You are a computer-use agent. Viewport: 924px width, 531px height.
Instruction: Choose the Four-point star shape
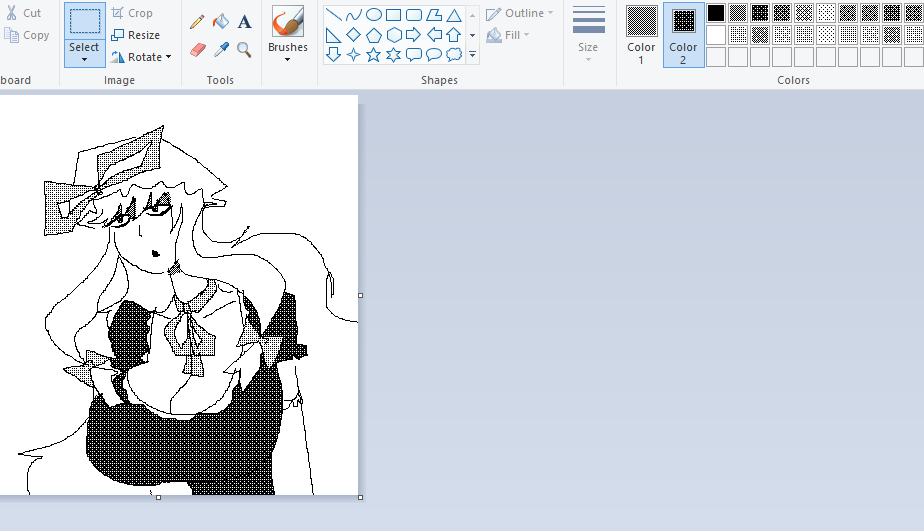354,55
